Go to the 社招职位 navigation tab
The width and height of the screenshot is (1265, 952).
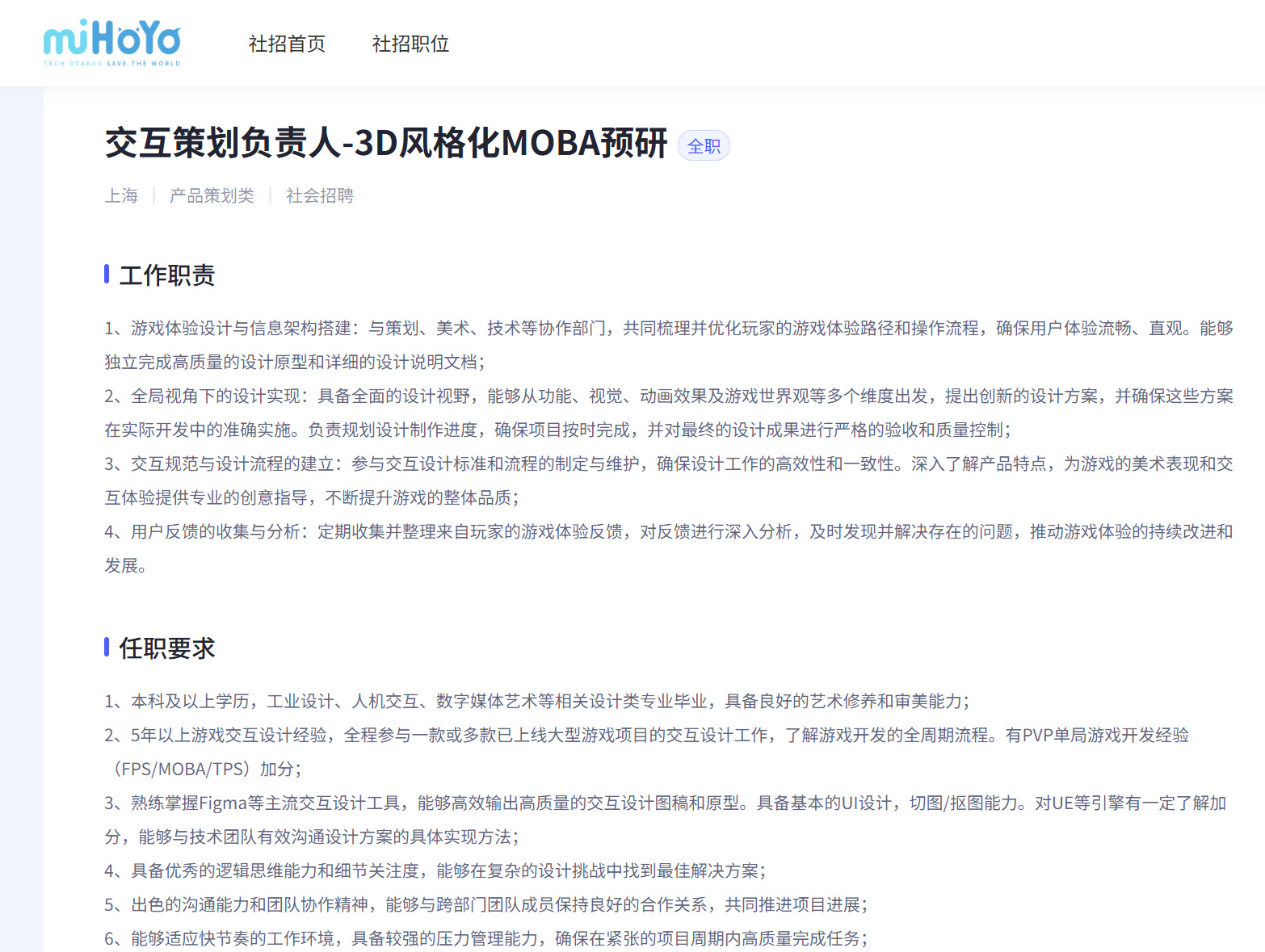tap(410, 44)
